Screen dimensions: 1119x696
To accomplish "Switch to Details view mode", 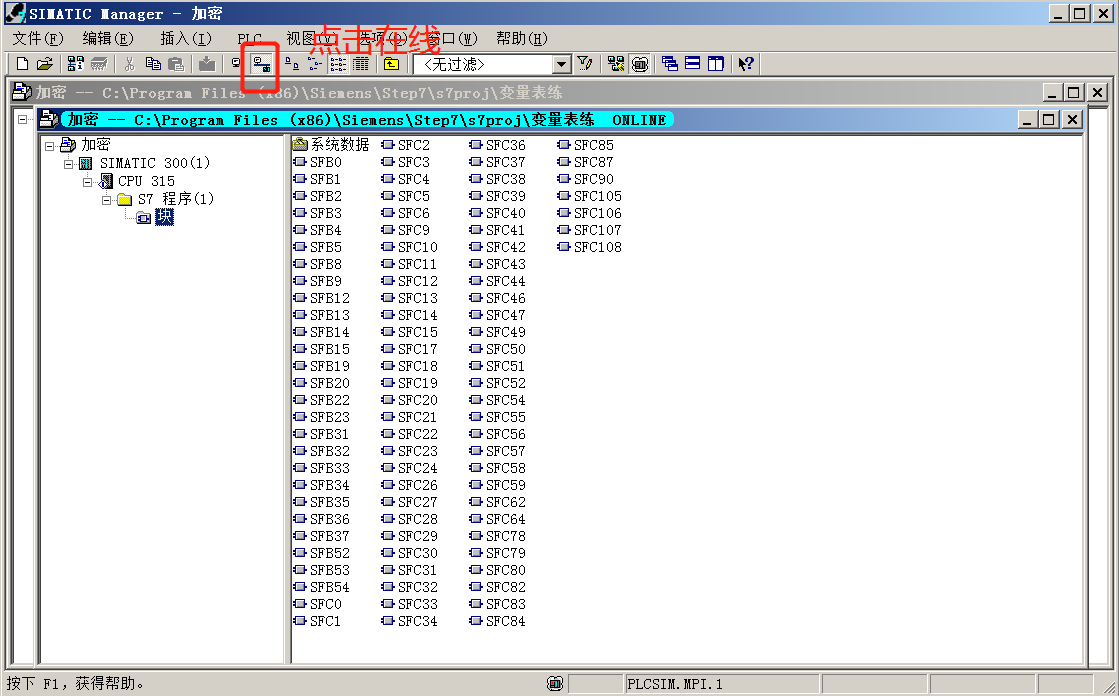I will click(361, 64).
